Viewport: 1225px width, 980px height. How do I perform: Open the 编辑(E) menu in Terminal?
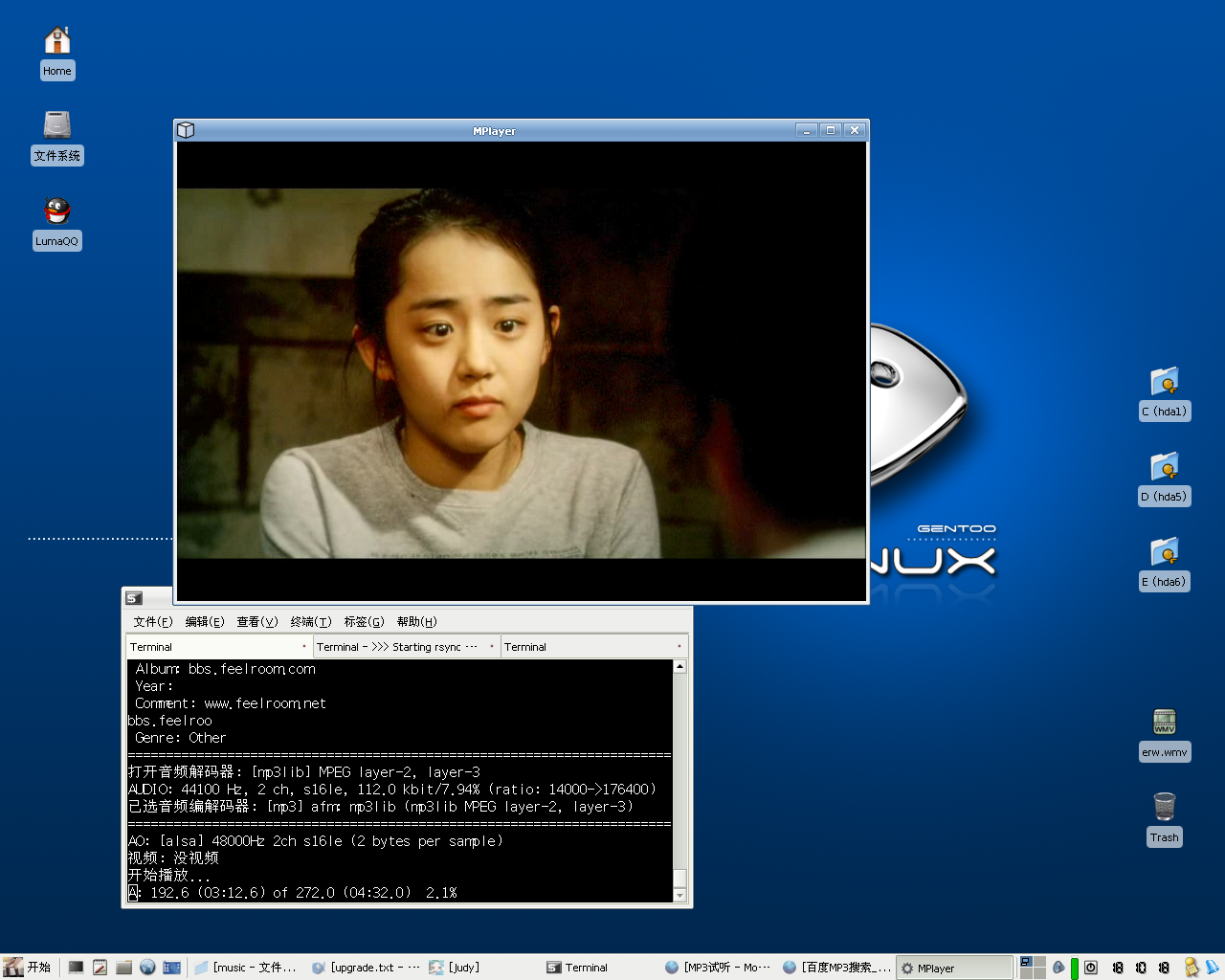pyautogui.click(x=205, y=621)
